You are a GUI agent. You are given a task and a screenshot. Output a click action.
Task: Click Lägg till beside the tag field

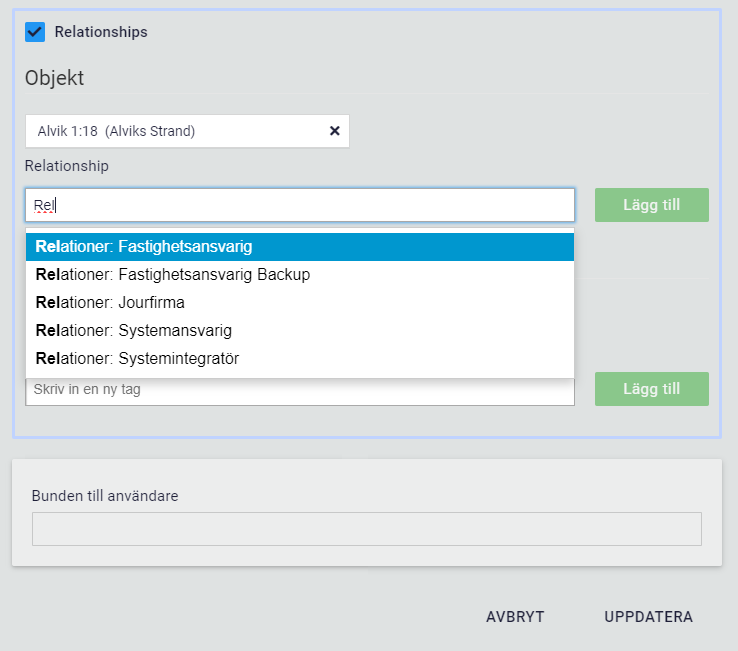(651, 389)
